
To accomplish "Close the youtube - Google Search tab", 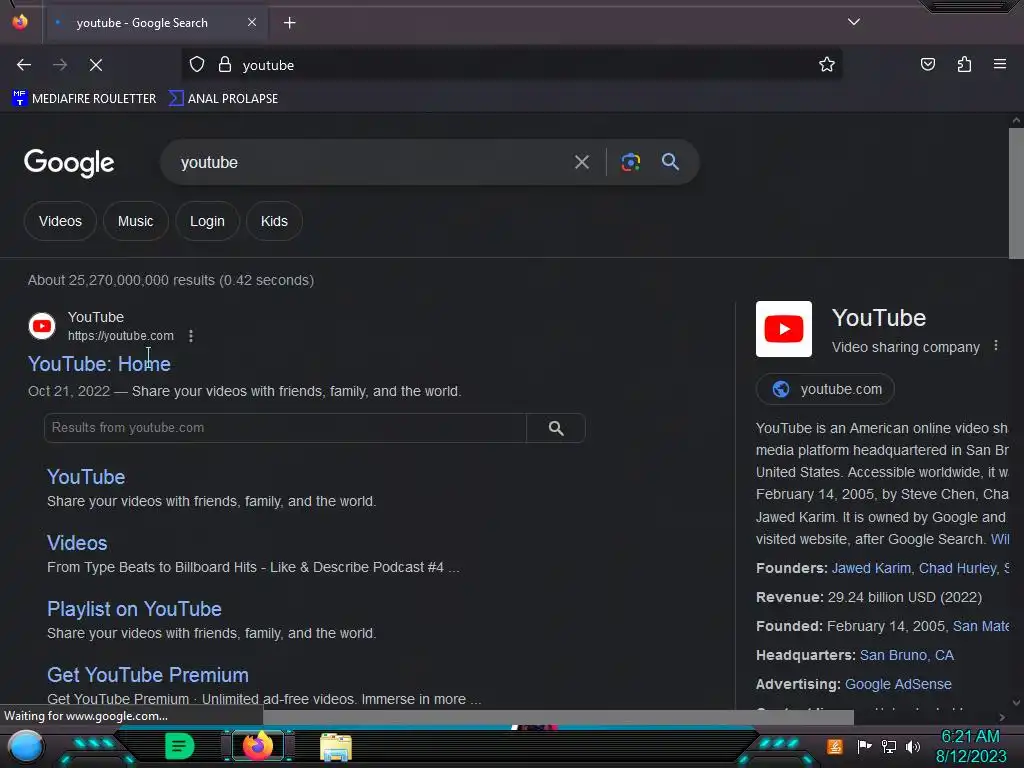I will 251,22.
